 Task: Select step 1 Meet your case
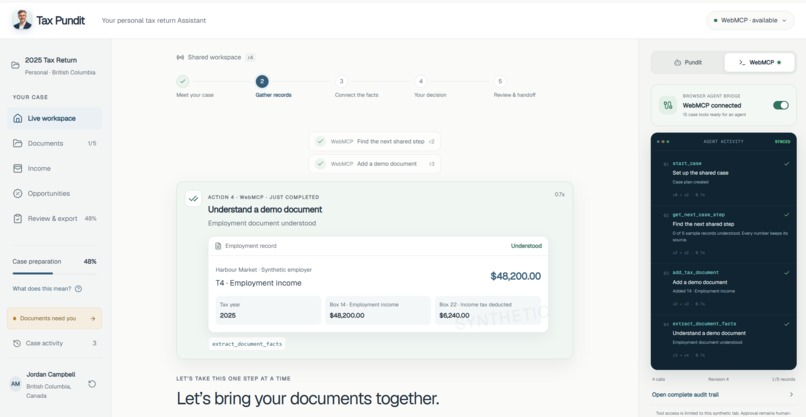[x=182, y=81]
